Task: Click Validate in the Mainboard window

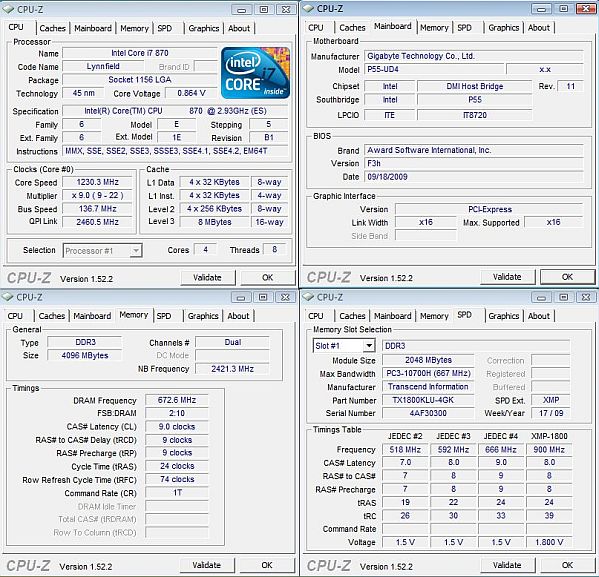Action: [x=507, y=277]
